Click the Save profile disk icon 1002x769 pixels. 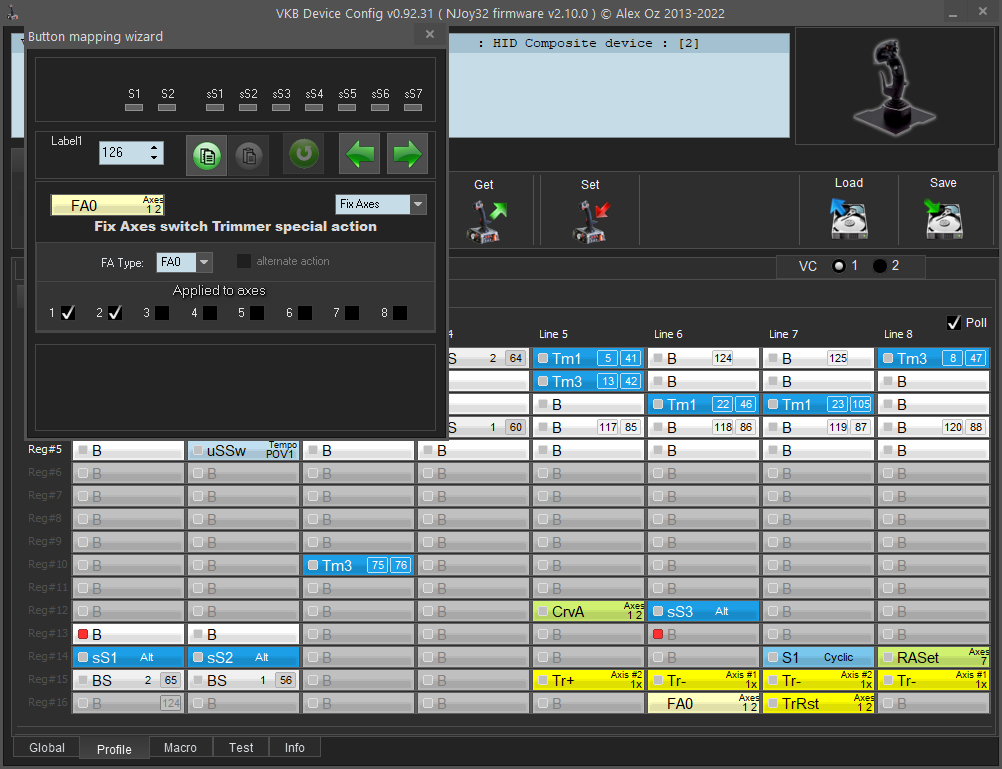(x=943, y=217)
